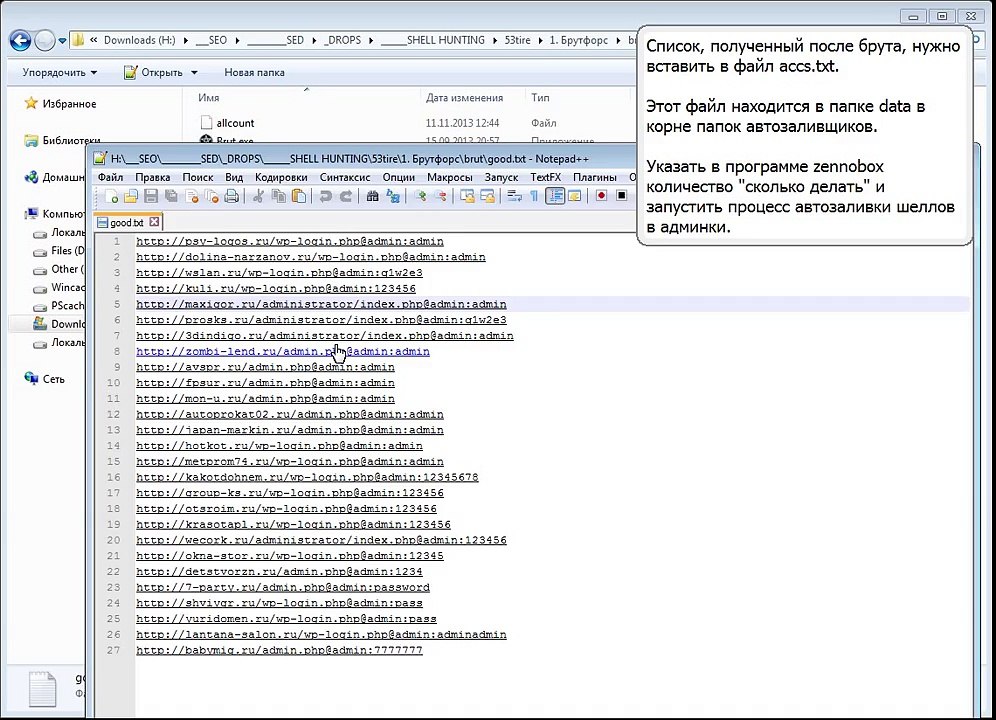Save the current file via toolbar

[x=151, y=196]
